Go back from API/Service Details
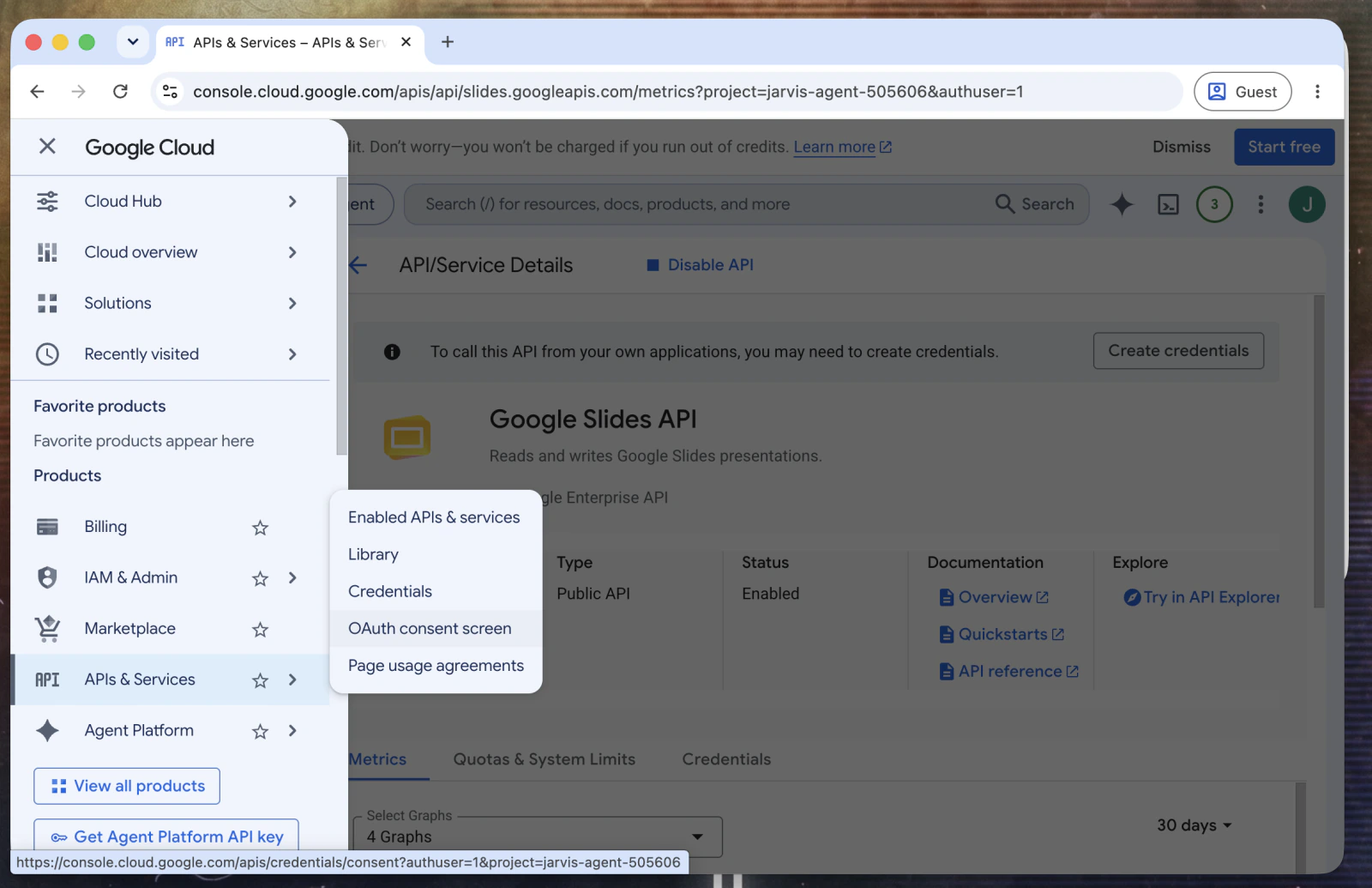The width and height of the screenshot is (1372, 888). coord(358,265)
